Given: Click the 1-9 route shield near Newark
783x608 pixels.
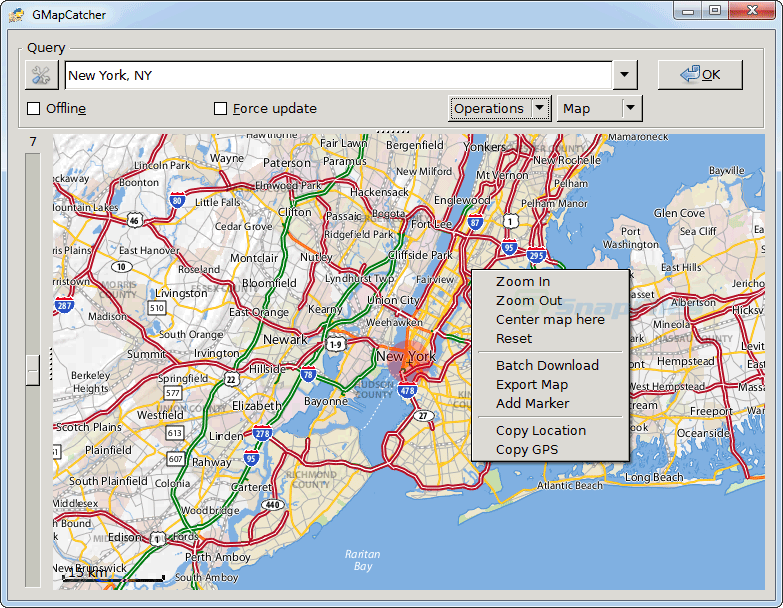Looking at the screenshot, I should [x=335, y=344].
